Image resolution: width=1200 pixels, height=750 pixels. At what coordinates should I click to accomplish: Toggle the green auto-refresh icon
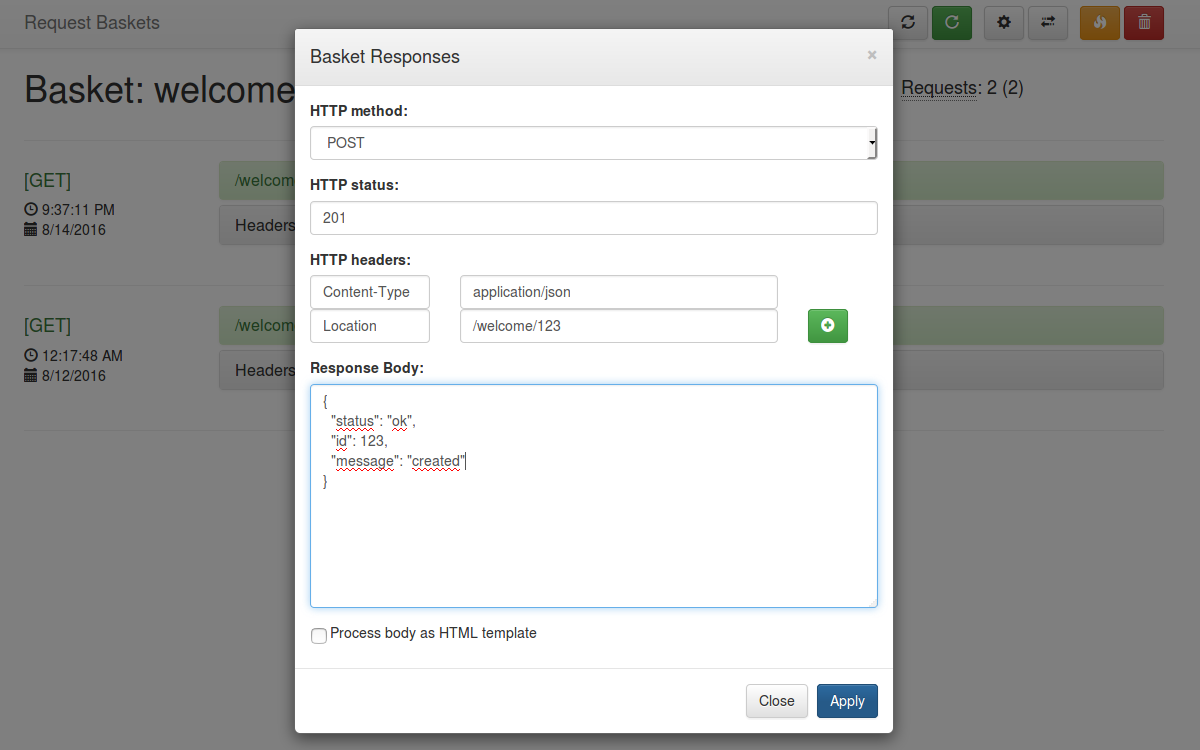point(951,22)
